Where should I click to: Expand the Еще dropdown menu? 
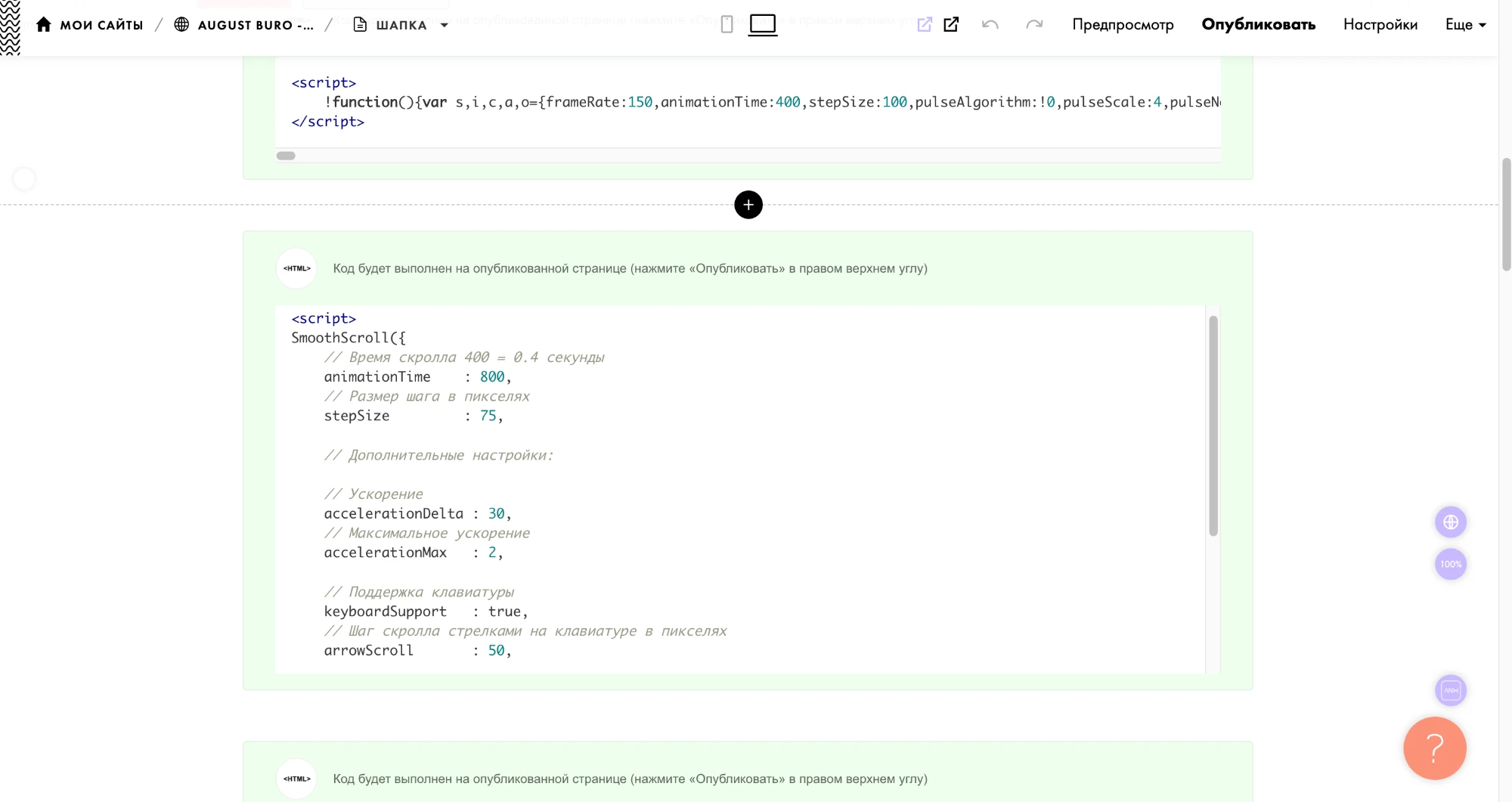point(1465,25)
